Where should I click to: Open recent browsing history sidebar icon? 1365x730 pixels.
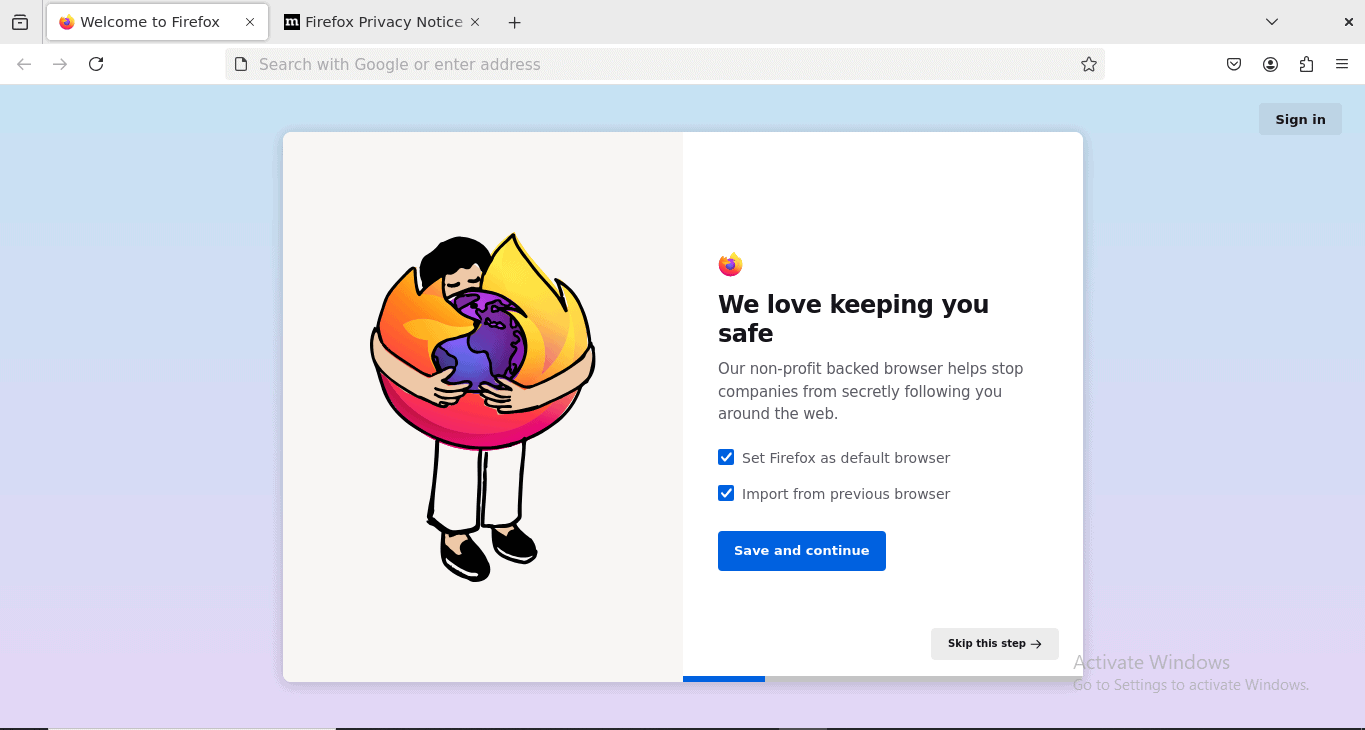pyautogui.click(x=19, y=21)
